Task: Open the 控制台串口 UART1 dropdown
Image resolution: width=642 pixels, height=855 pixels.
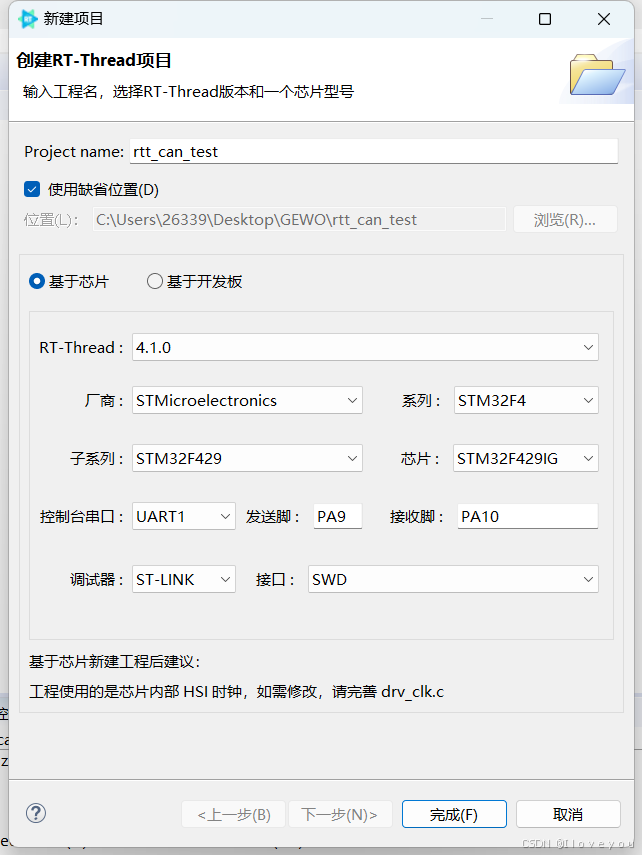Action: point(184,516)
